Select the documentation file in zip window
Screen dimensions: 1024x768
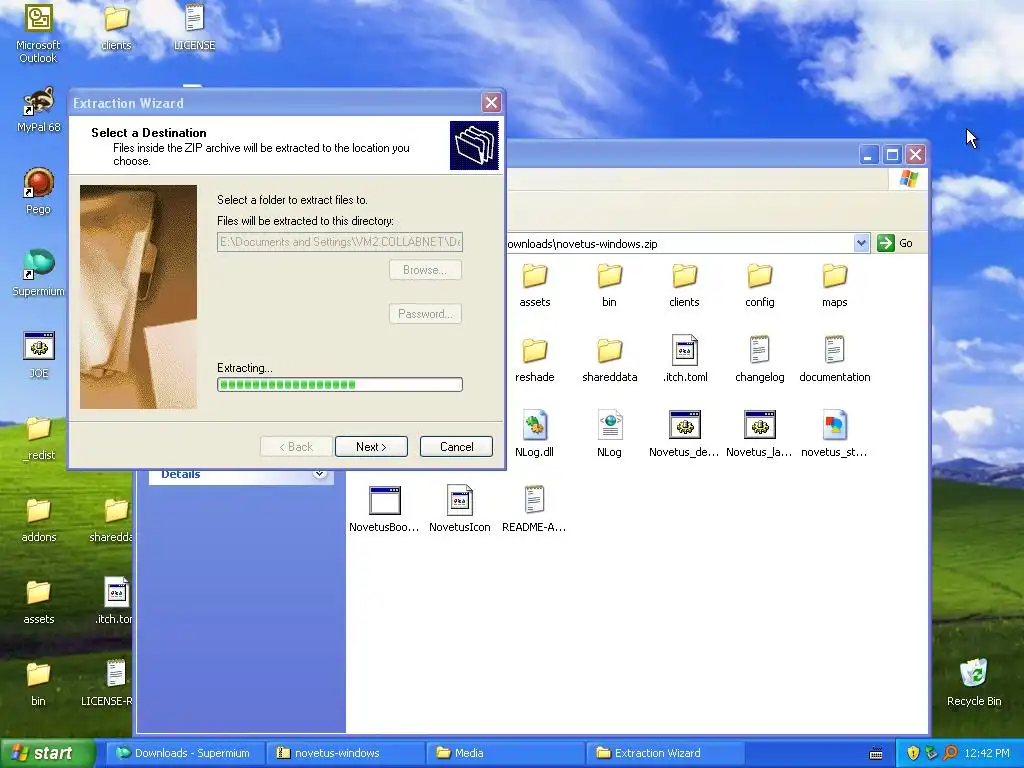[x=835, y=360]
